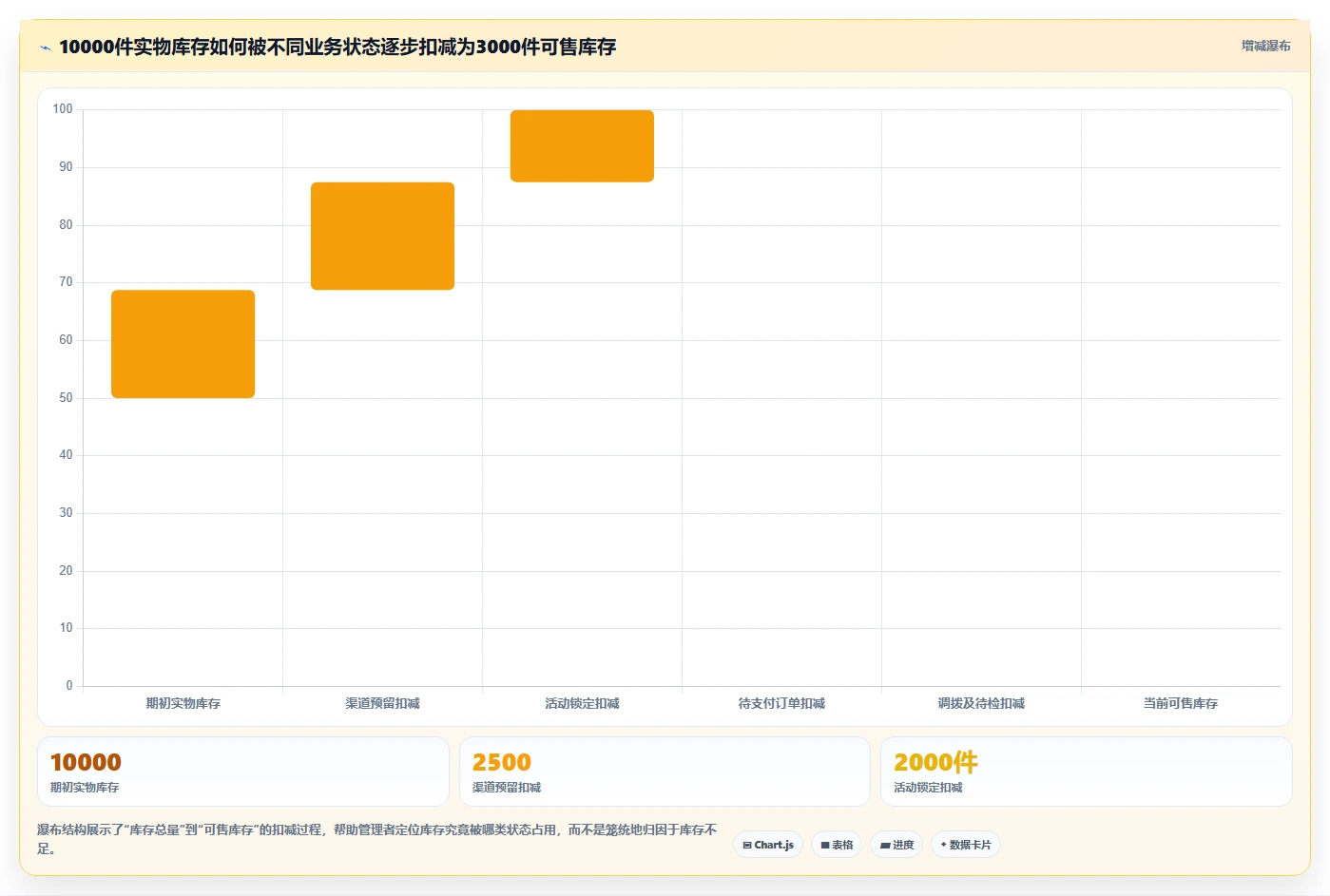Click the y-axis value 50

tap(66, 398)
